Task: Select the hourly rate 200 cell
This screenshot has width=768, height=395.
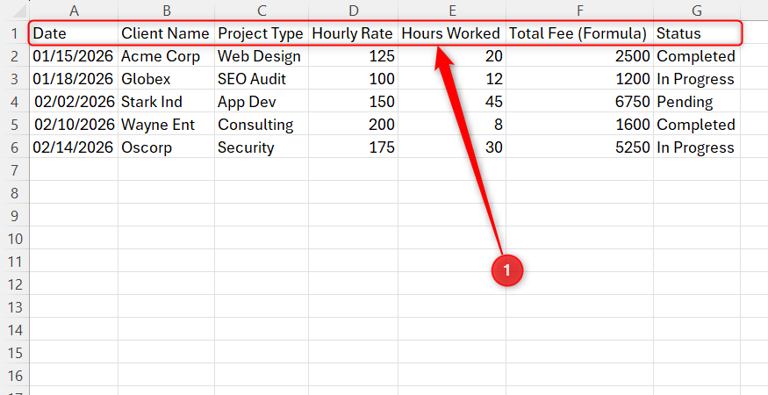Action: point(353,124)
